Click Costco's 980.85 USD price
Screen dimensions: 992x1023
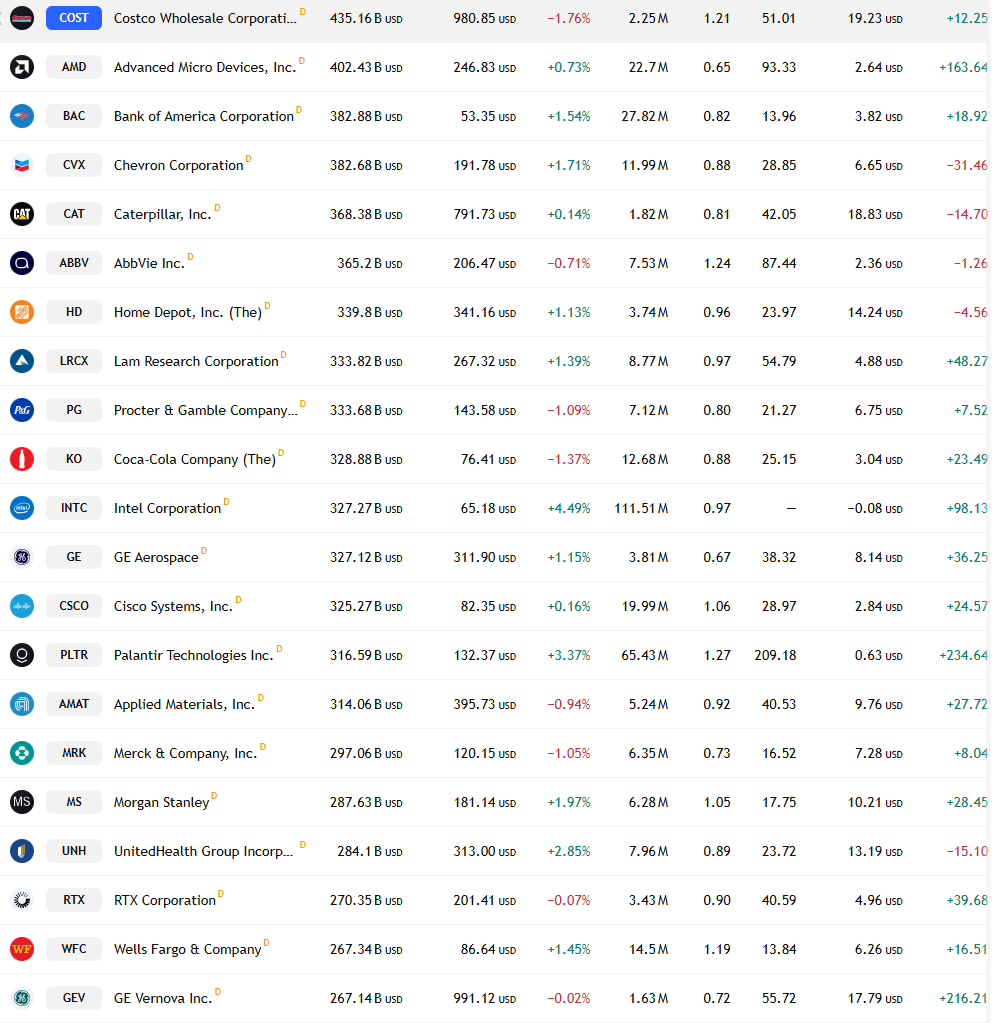pos(484,18)
